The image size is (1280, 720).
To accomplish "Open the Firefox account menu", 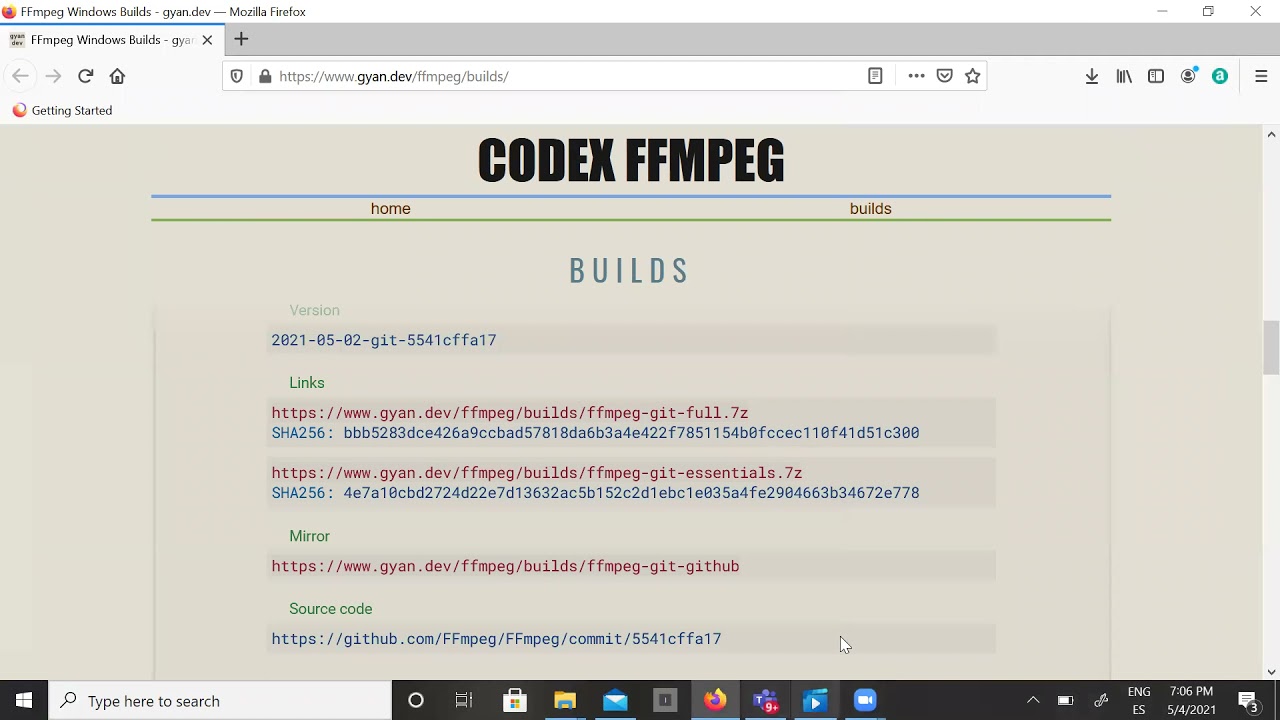I will click(x=1188, y=76).
